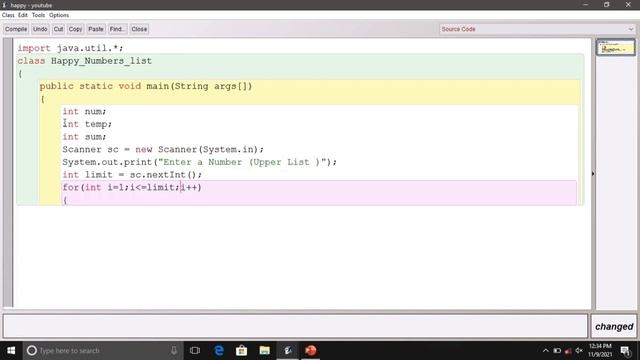
Task: Place cursor in 'import java.util.*;' line
Action: pos(70,48)
